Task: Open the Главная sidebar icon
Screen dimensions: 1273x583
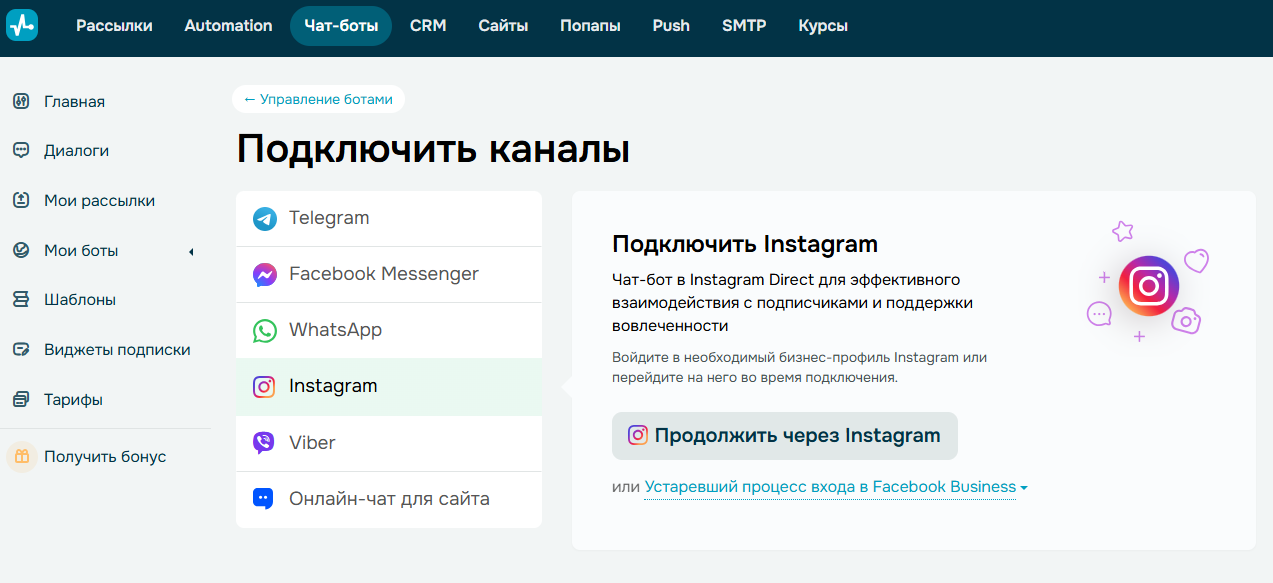Action: tap(21, 101)
